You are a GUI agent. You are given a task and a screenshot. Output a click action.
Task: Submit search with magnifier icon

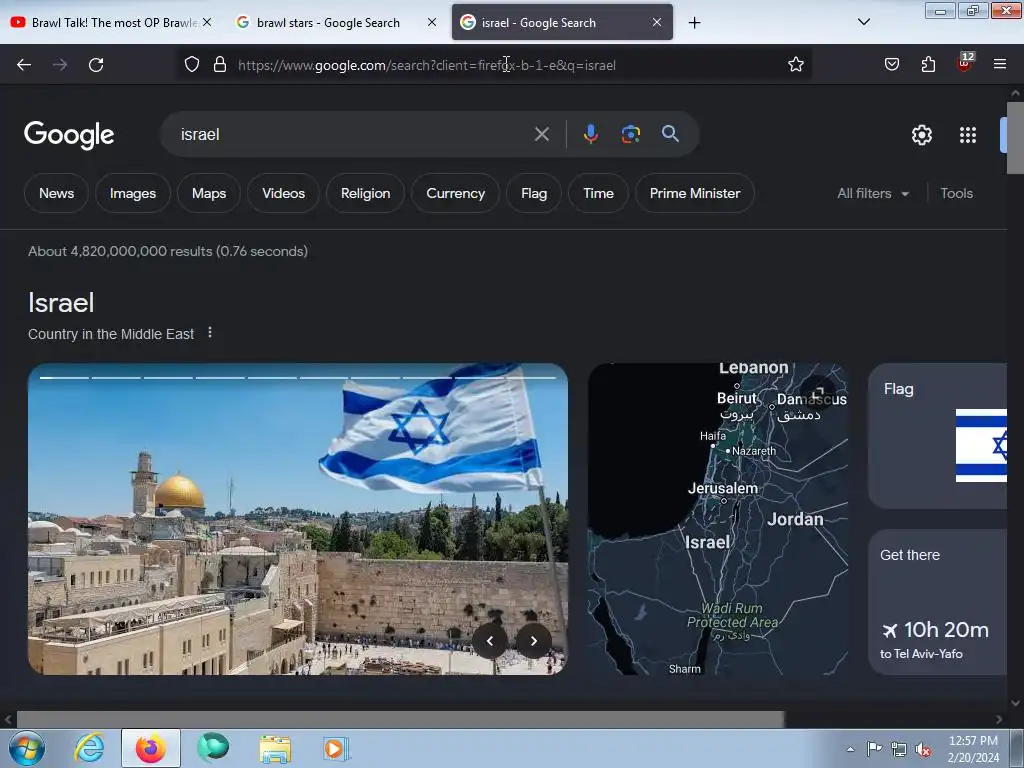pos(670,135)
